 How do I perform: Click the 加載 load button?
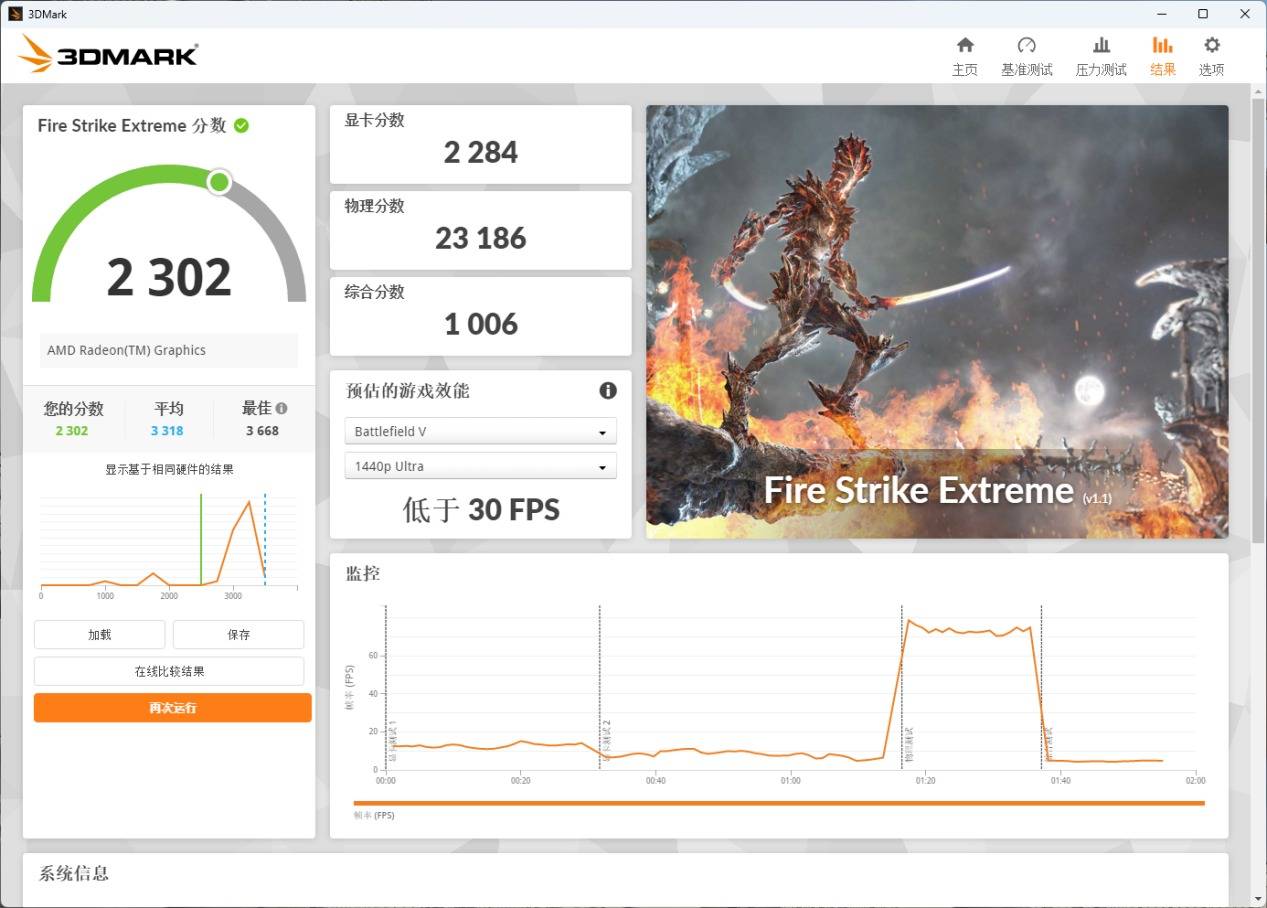tap(99, 635)
